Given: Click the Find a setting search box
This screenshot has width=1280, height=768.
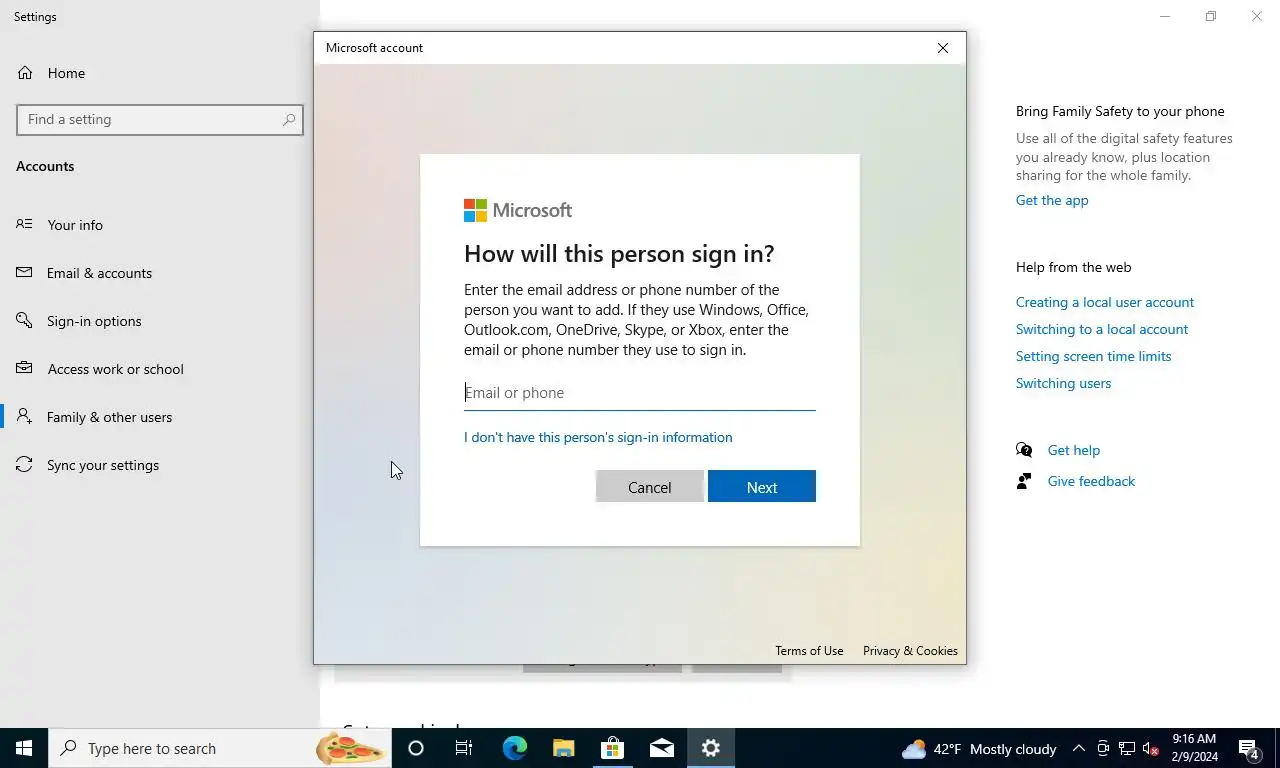Looking at the screenshot, I should tap(160, 119).
